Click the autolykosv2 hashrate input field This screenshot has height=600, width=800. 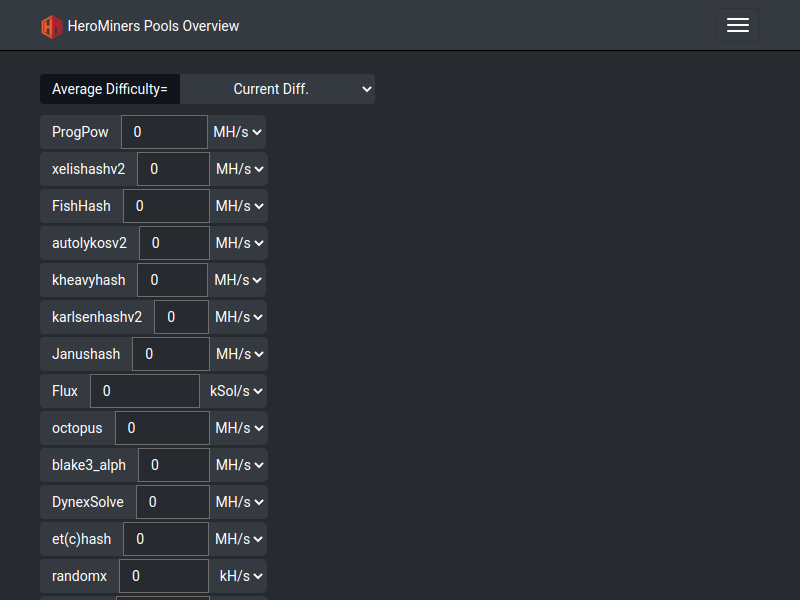(174, 243)
